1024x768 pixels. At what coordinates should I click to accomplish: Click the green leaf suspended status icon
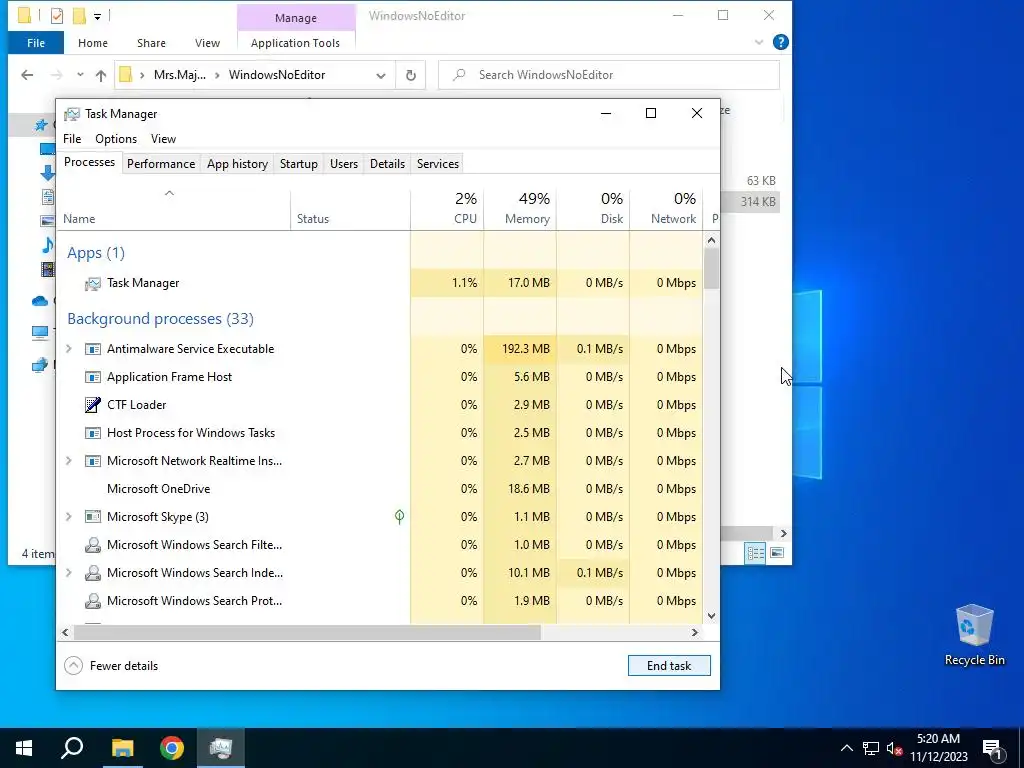399,517
